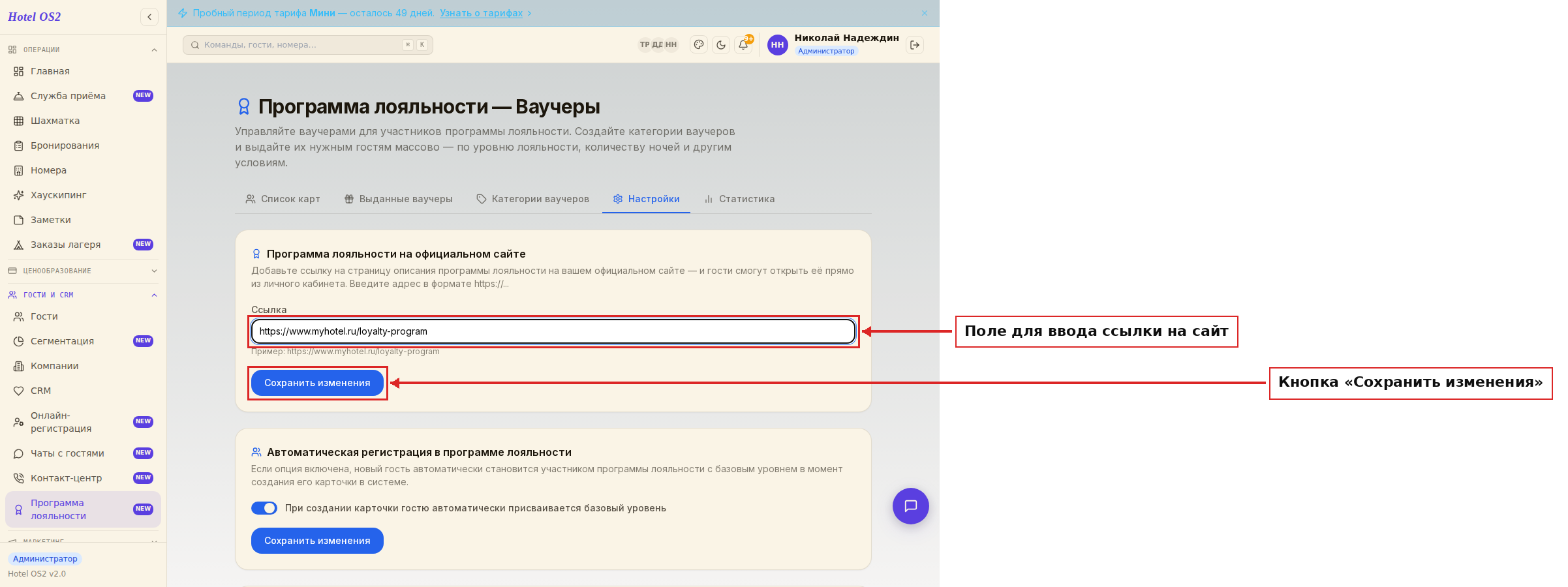Open Номера page
The height and width of the screenshot is (587, 1568).
pyautogui.click(x=83, y=170)
